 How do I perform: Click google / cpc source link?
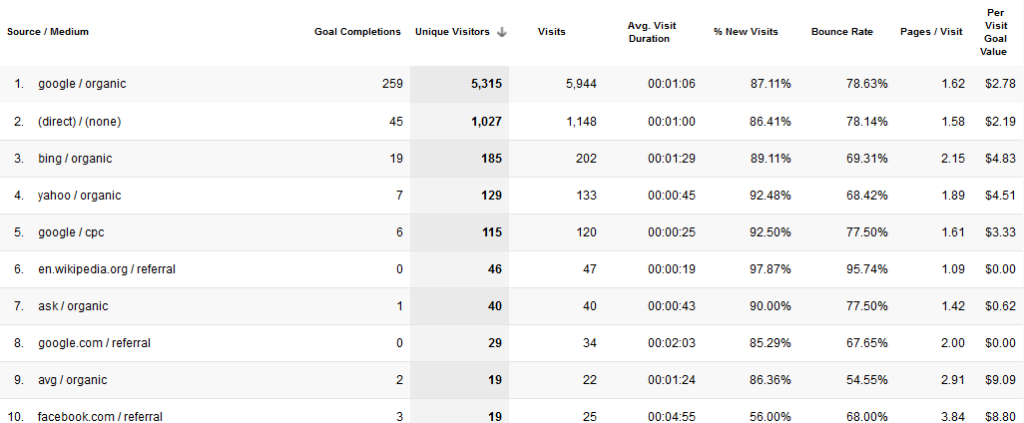(72, 232)
